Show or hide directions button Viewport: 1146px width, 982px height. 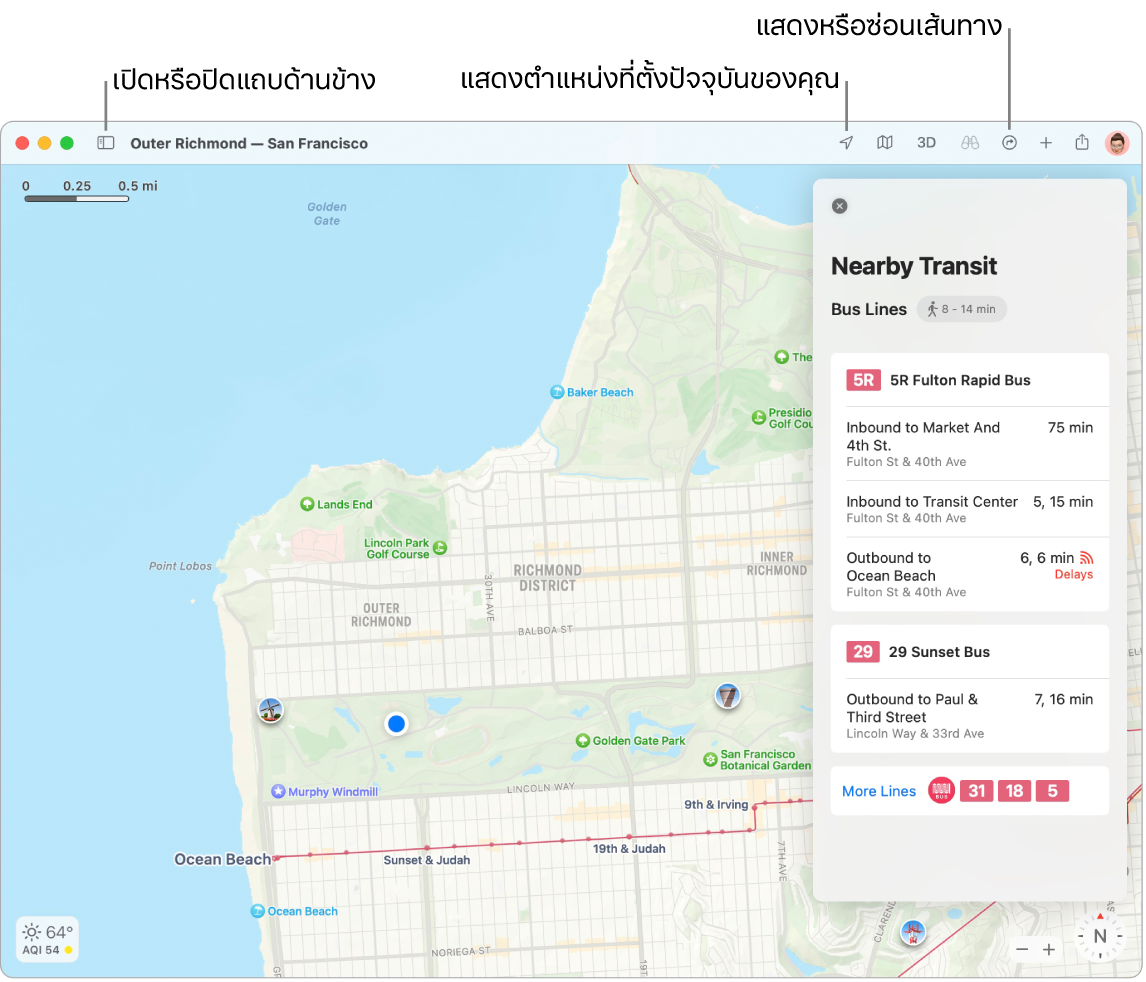tap(1009, 143)
